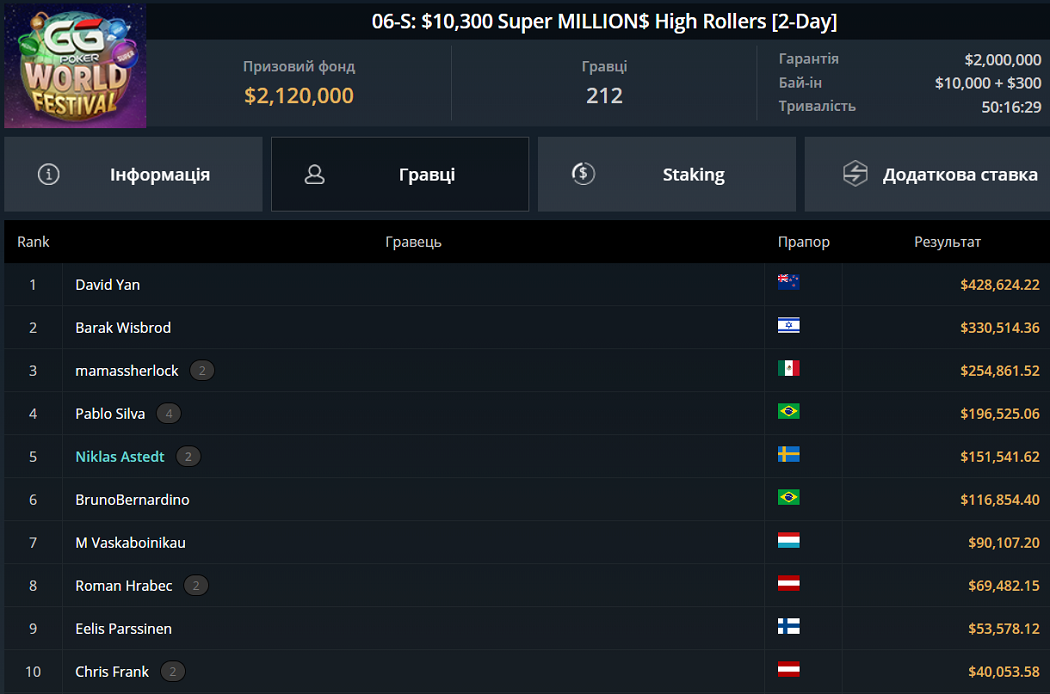The height and width of the screenshot is (694, 1050).
Task: Click the Додаткова ставка hexagon icon
Action: (855, 174)
